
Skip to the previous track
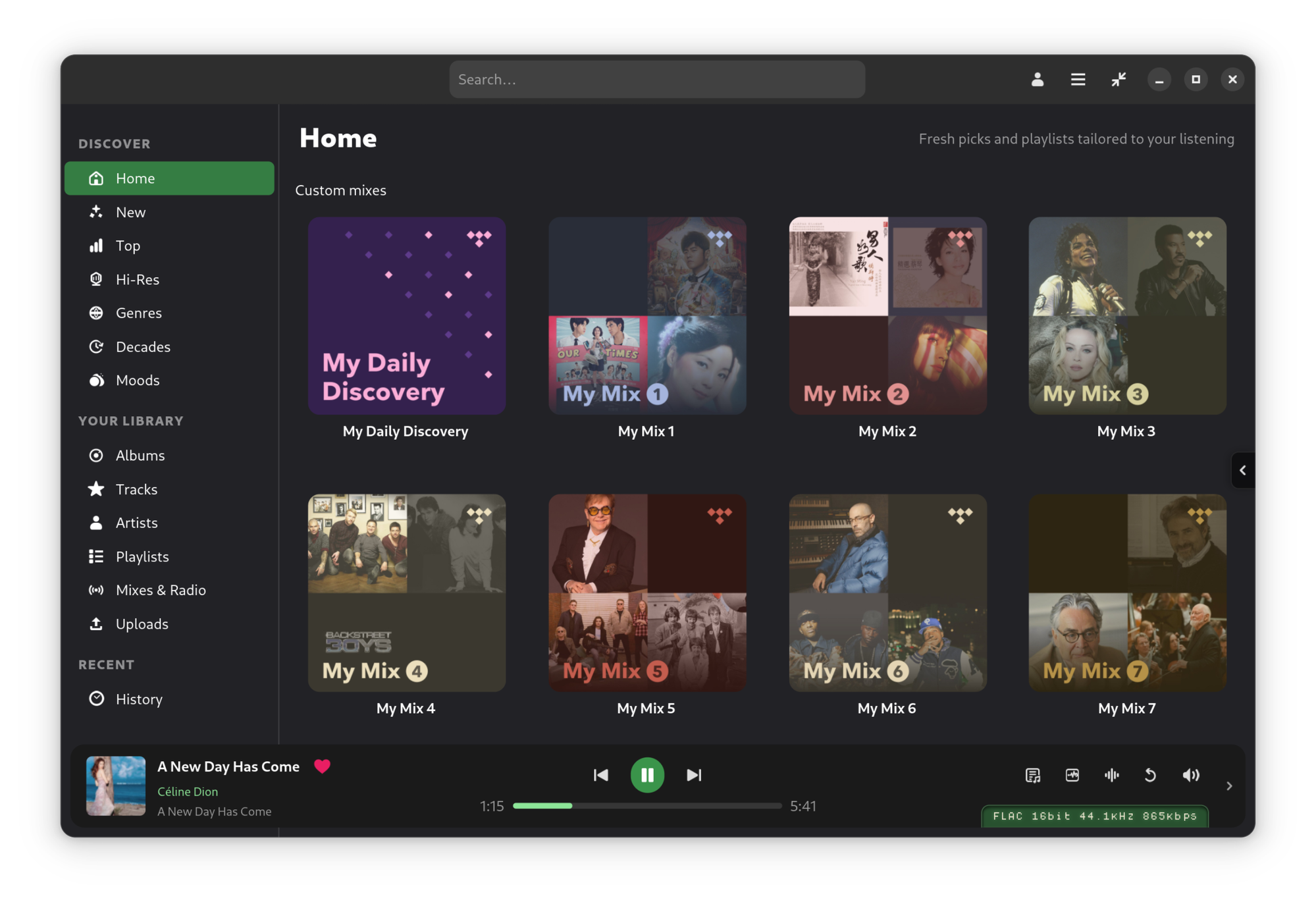(601, 775)
